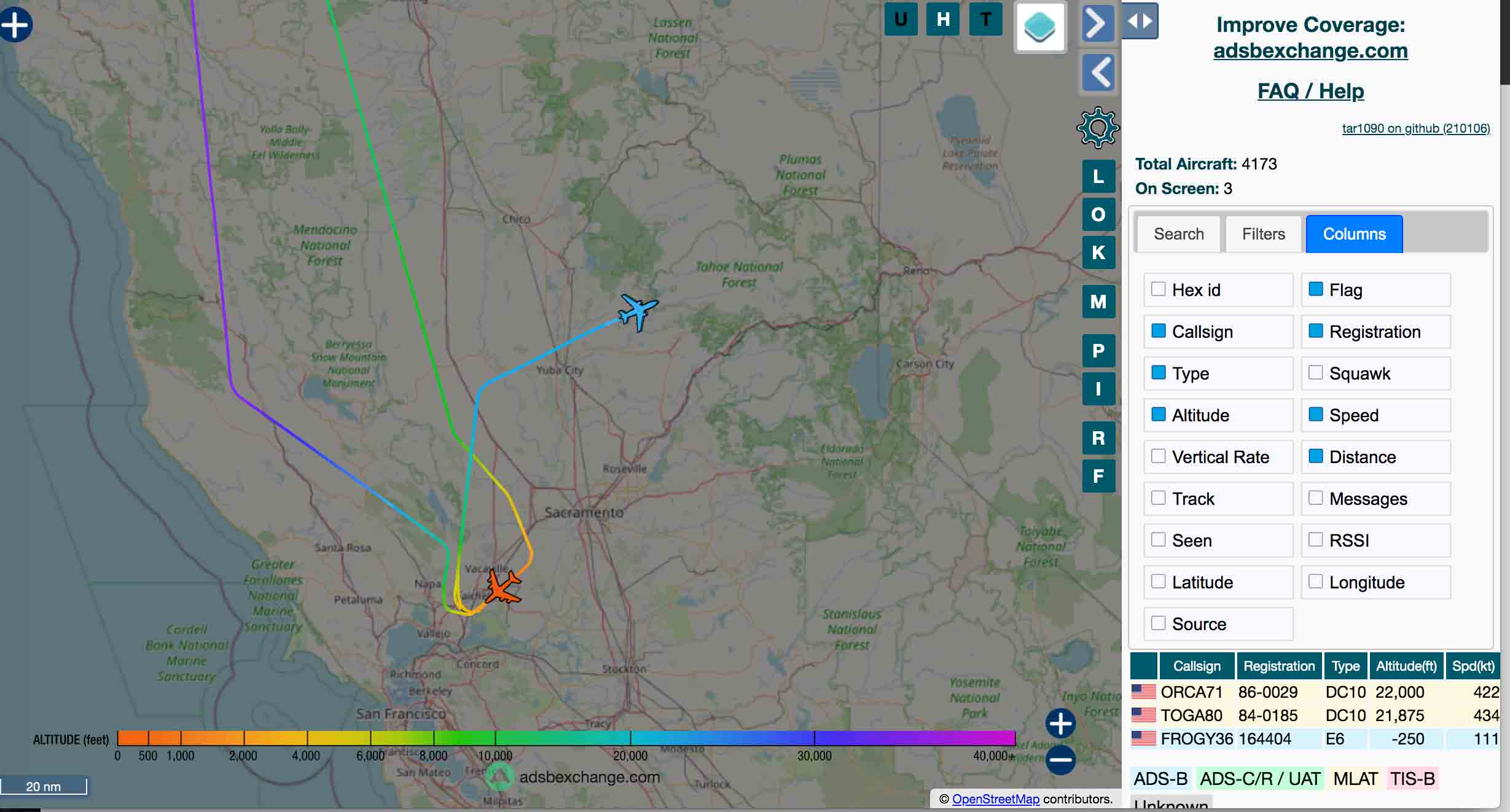
Task: Open the FAQ / Help link
Action: click(x=1310, y=91)
